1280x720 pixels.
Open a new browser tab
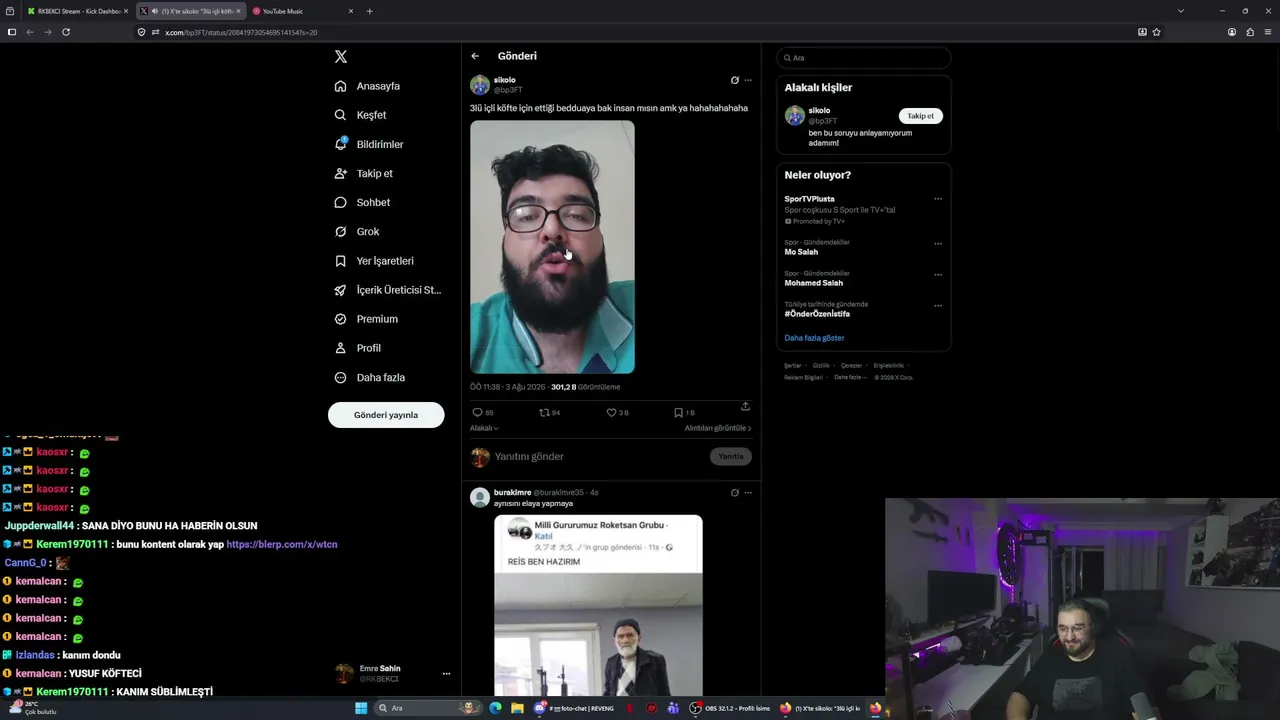(x=369, y=11)
